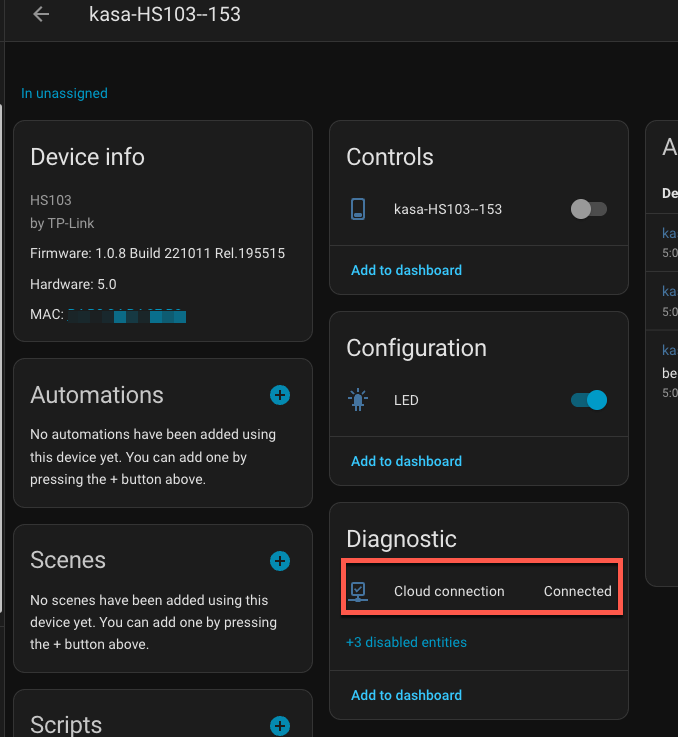Click Add to dashboard under Configuration
The height and width of the screenshot is (737, 678).
pyautogui.click(x=406, y=461)
